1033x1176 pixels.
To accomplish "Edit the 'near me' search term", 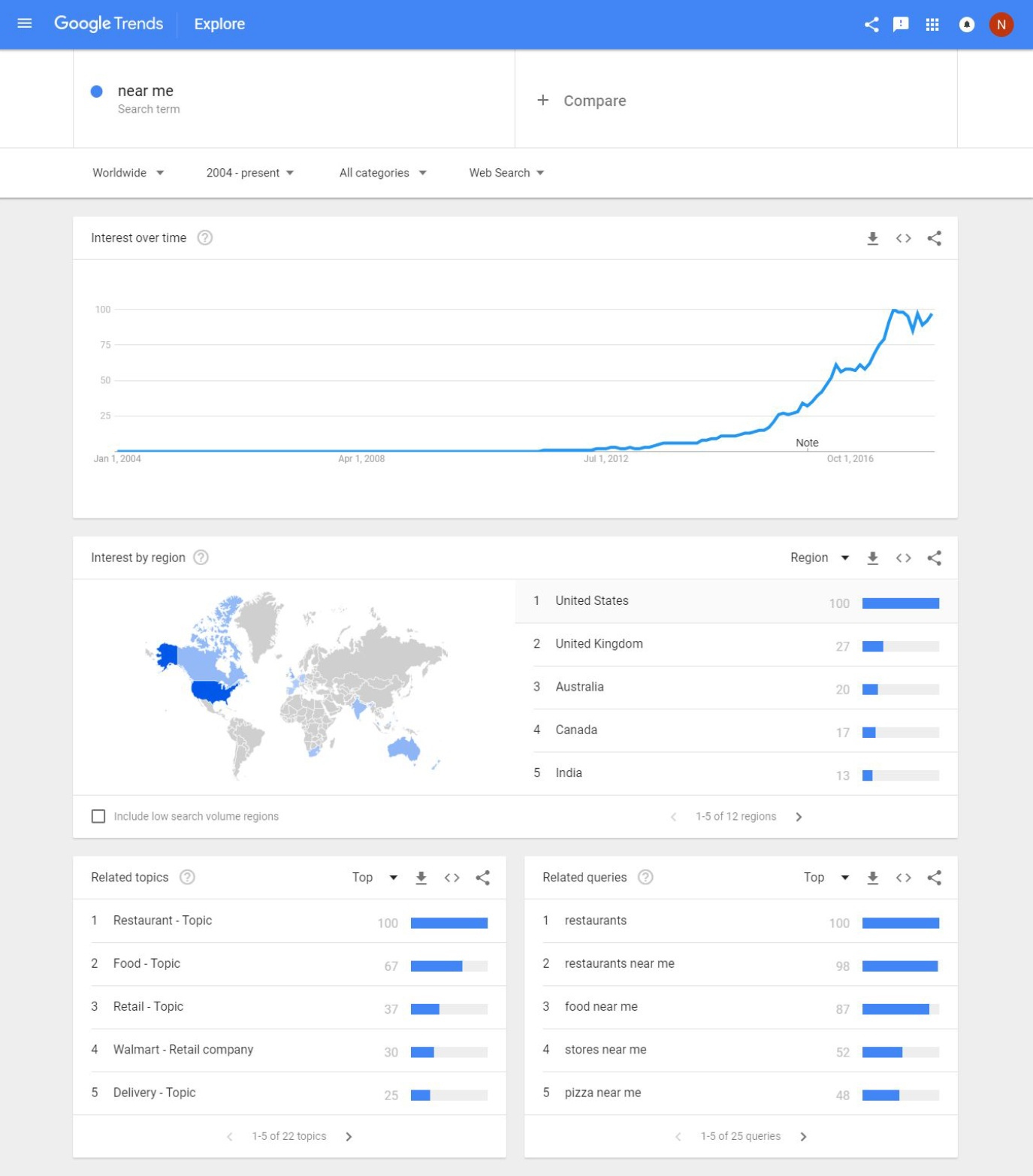I will point(294,98).
